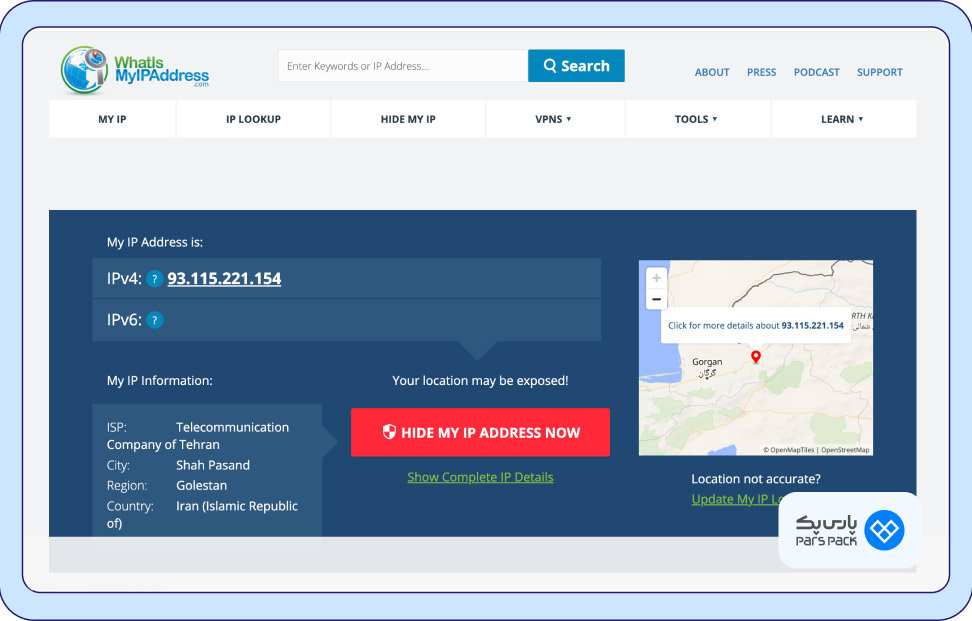The height and width of the screenshot is (621, 972).
Task: Click the Region value Golestan
Action: (x=201, y=486)
